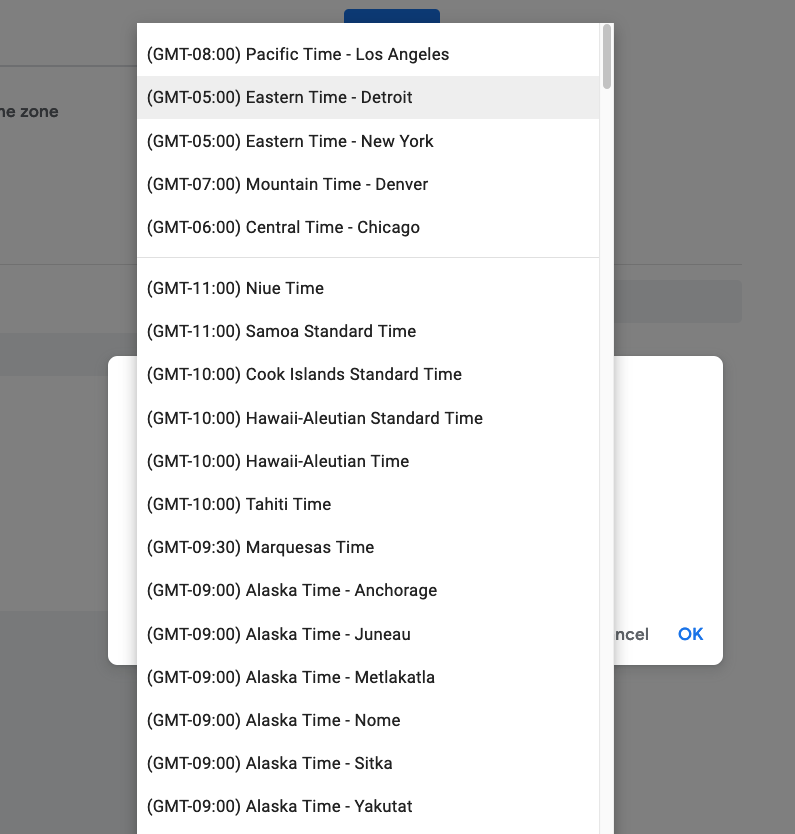Choose Cook Islands Standard Time
This screenshot has height=834, width=795.
[304, 374]
